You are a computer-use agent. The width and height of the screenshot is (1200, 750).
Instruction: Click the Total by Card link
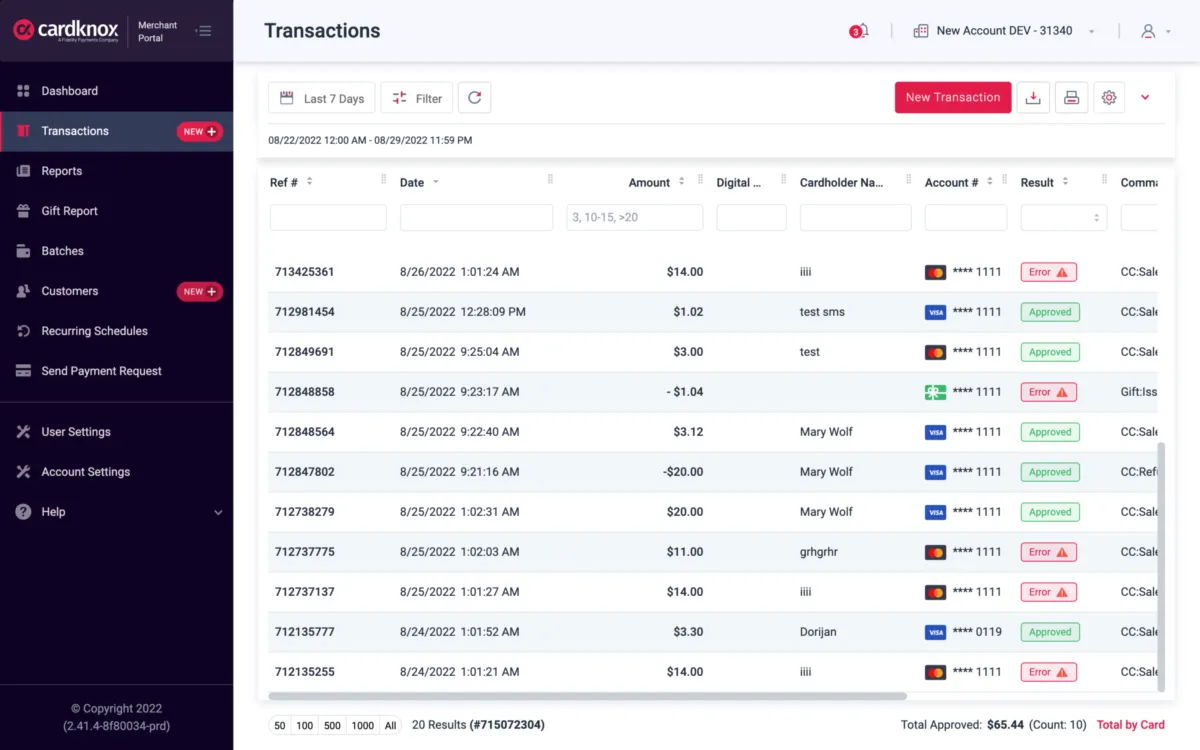(1131, 725)
